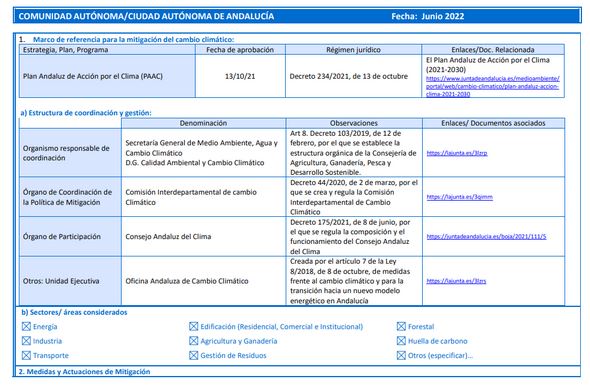Select the banner title Comunidad Autónoma de Andalucía
The height and width of the screenshot is (387, 590).
146,16
